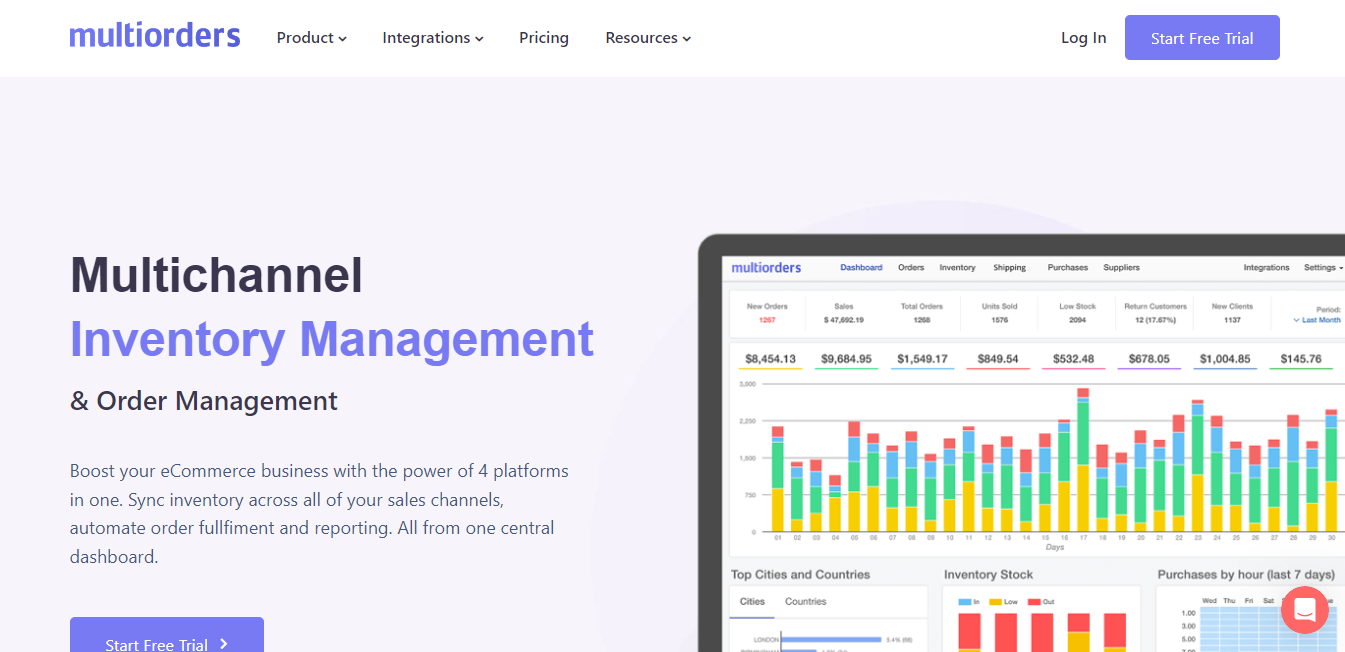Click the multiorders logo in the site header

[155, 37]
